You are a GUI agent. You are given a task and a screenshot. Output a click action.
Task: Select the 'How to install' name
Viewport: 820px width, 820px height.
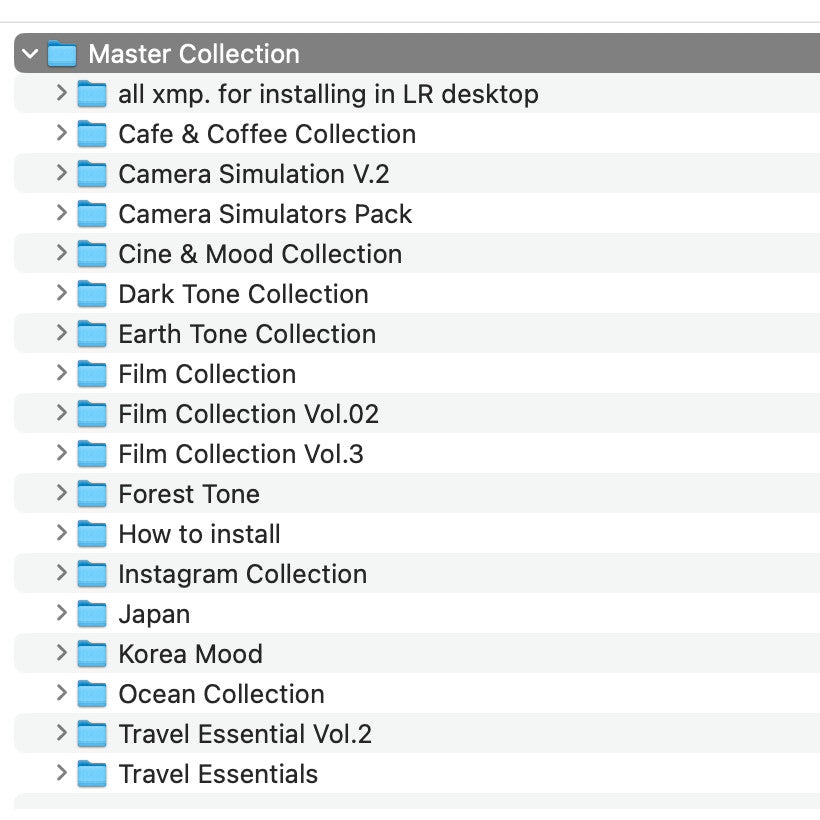click(200, 534)
